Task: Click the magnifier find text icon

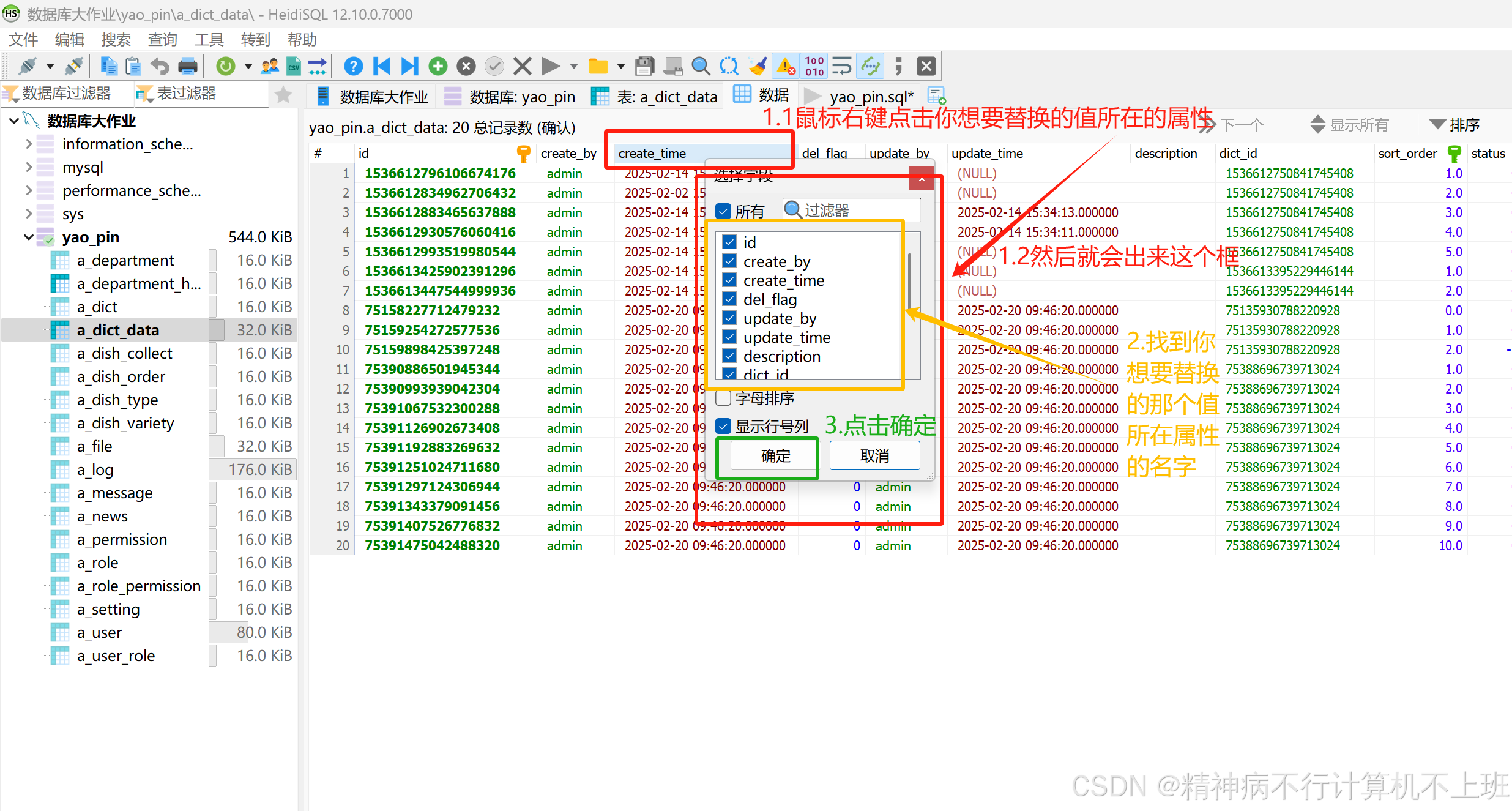Action: click(701, 66)
